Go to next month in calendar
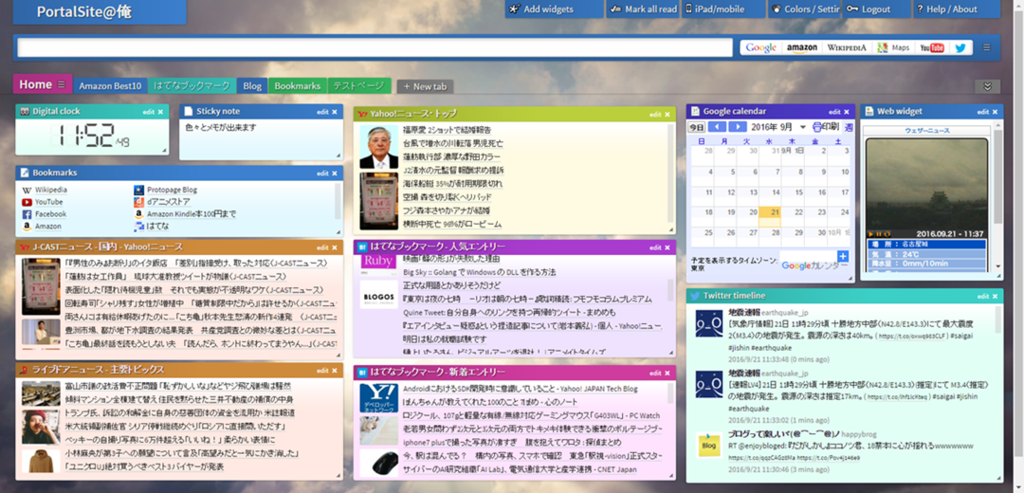This screenshot has width=1024, height=493. click(737, 127)
